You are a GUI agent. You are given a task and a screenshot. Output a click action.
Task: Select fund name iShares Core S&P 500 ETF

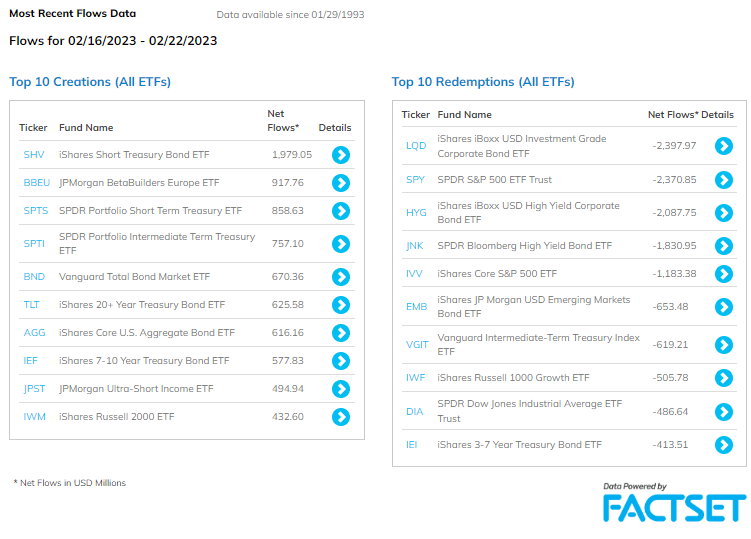[x=497, y=274]
